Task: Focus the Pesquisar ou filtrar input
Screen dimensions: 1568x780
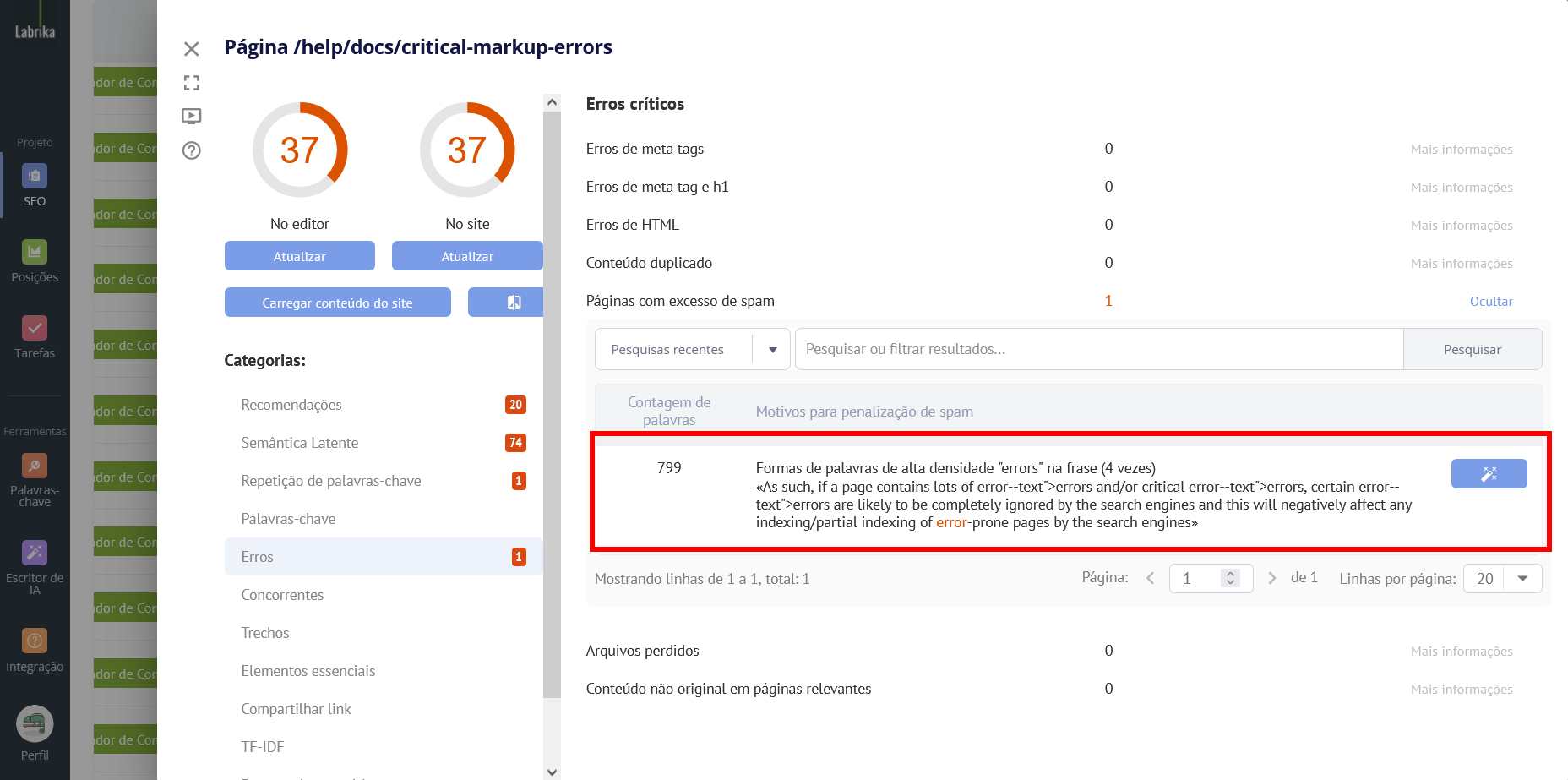Action: [1098, 350]
